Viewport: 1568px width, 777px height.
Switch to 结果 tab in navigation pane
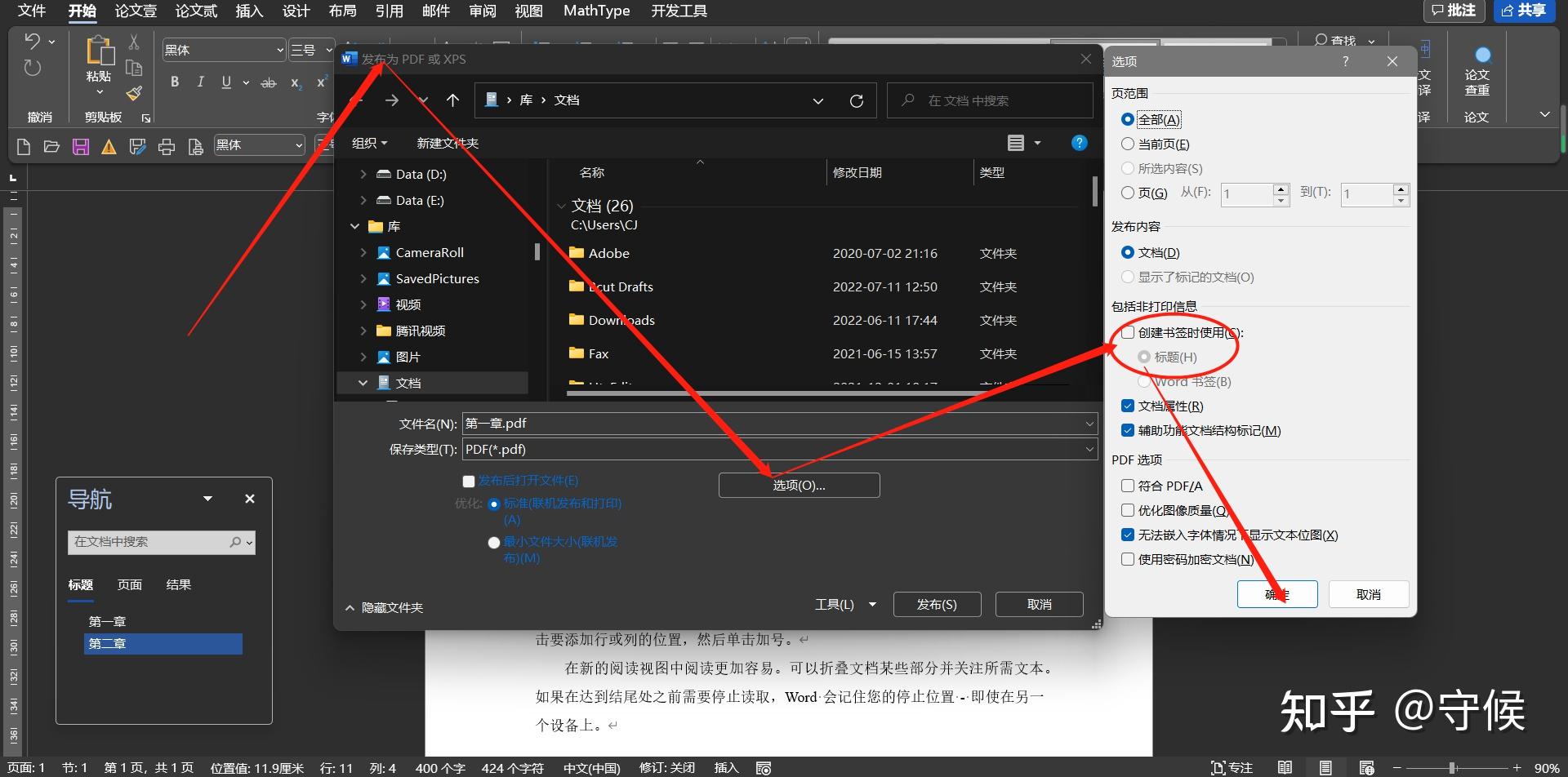point(179,585)
